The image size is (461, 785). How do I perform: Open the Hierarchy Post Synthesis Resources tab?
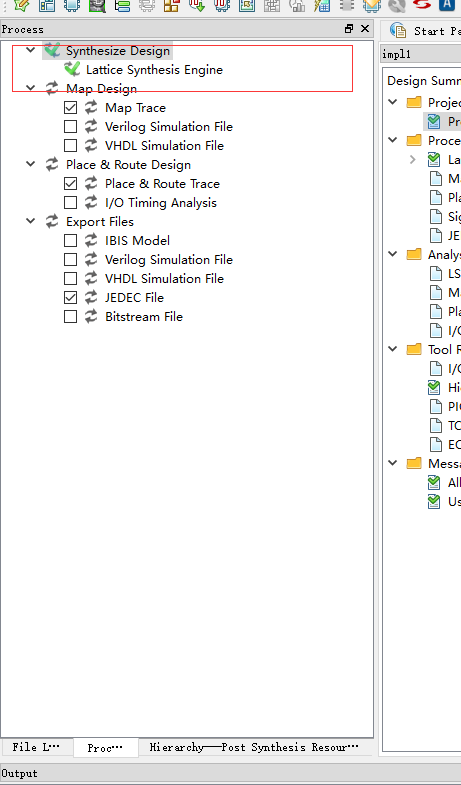coord(254,747)
